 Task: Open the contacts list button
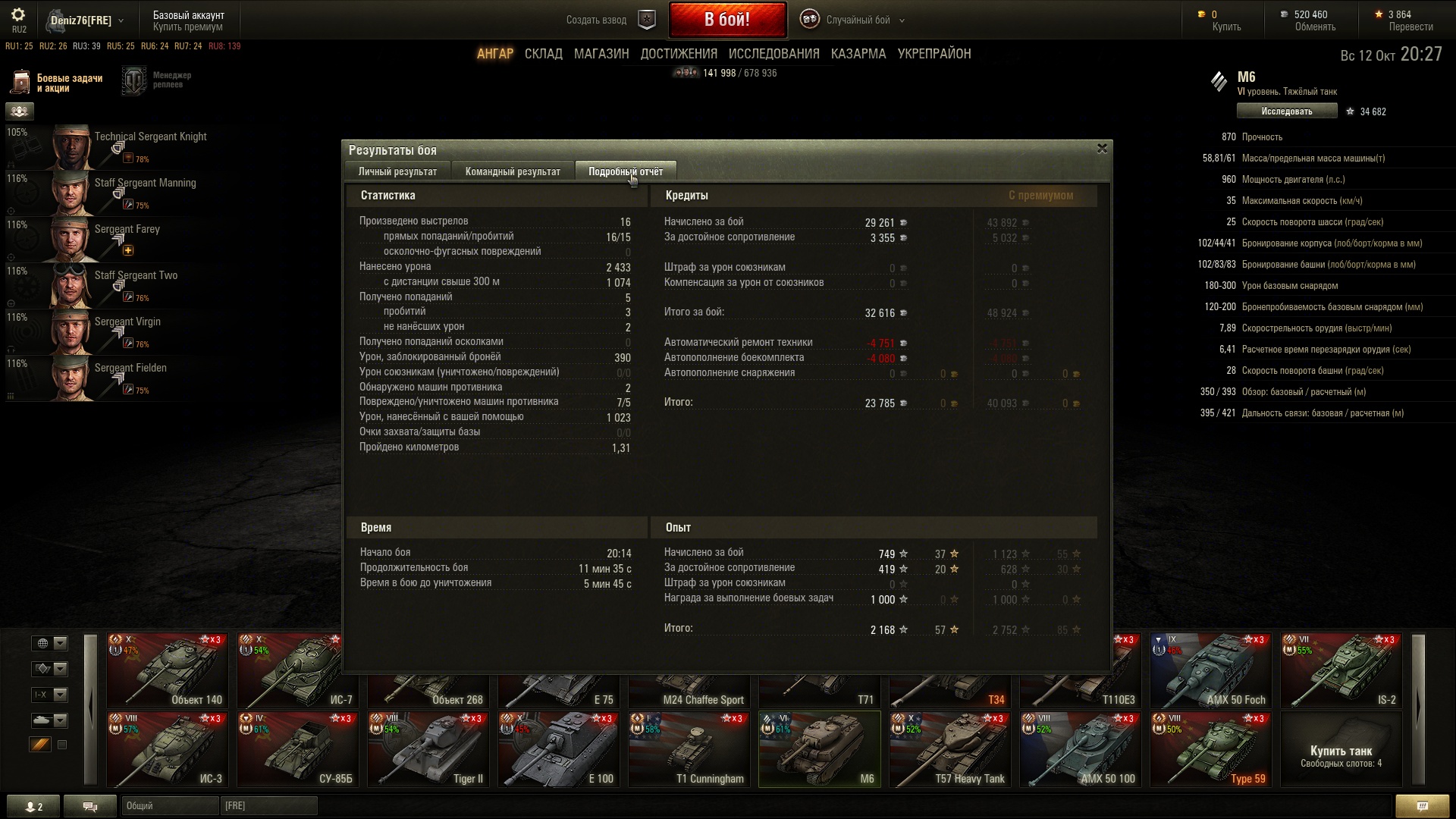(34, 806)
